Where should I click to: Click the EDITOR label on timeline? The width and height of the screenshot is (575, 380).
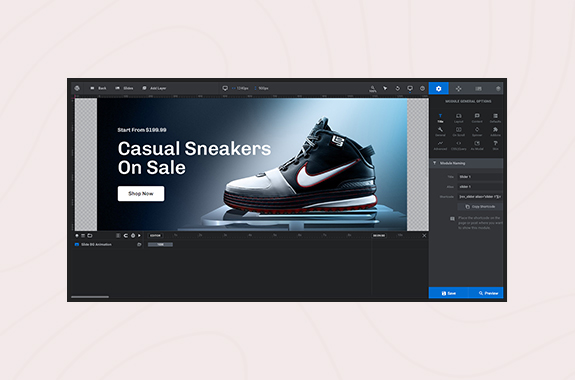(x=155, y=235)
